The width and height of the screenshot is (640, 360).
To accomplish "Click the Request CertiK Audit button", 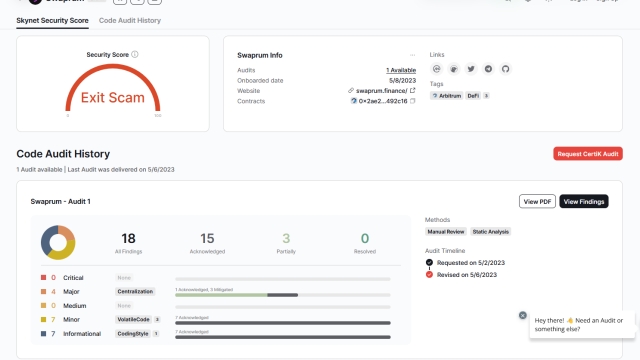I will [588, 154].
